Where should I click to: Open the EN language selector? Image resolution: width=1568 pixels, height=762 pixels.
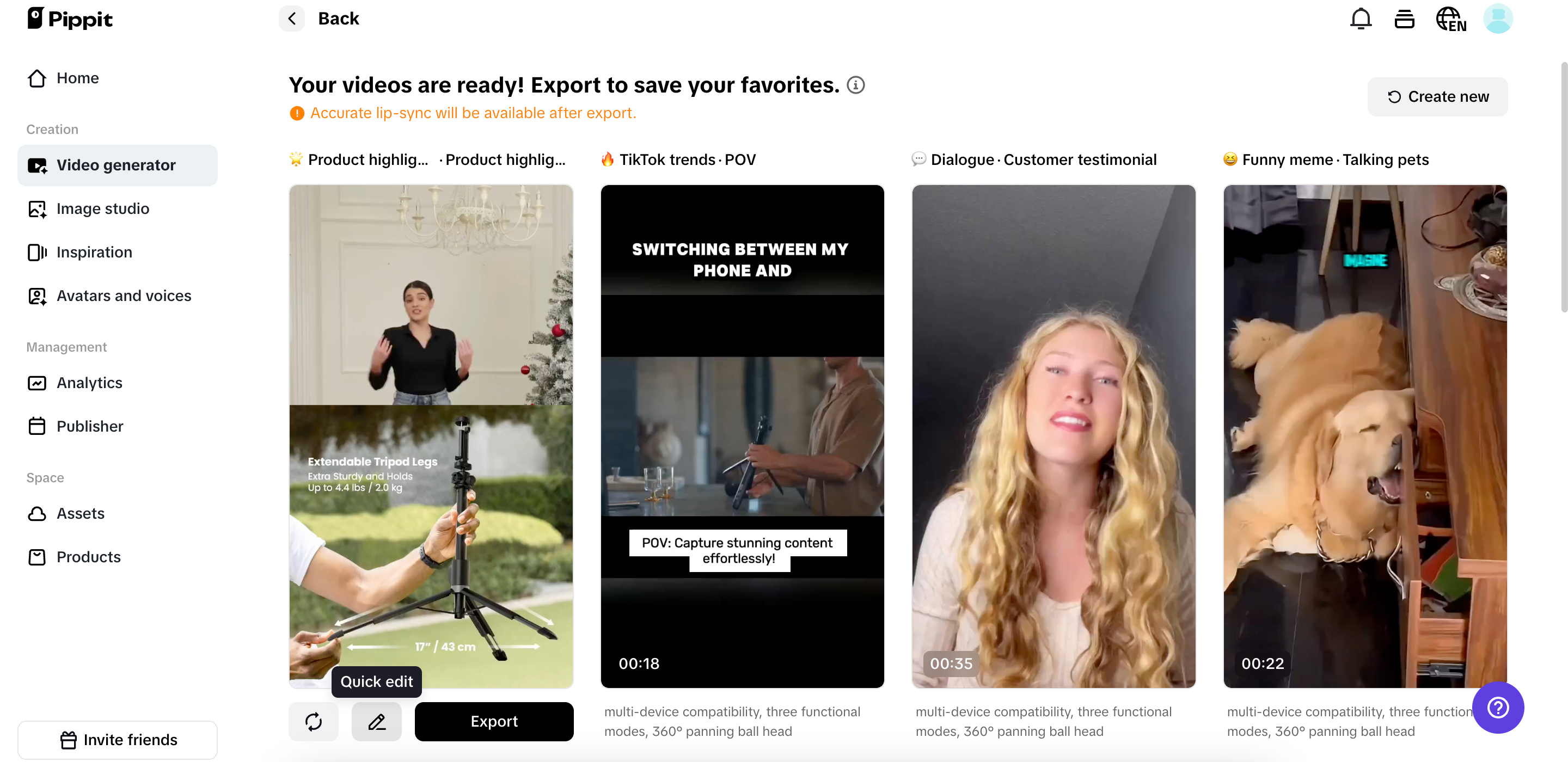pyautogui.click(x=1451, y=19)
